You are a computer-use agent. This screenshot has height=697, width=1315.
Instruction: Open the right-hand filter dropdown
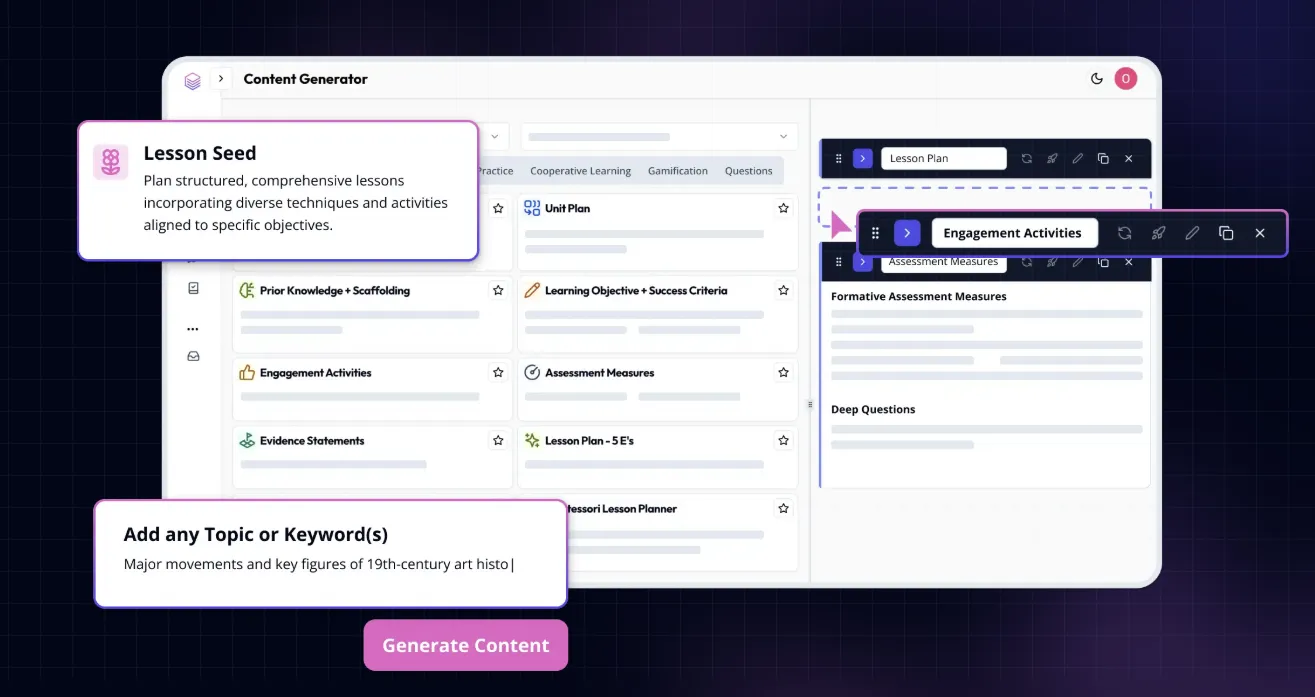658,137
